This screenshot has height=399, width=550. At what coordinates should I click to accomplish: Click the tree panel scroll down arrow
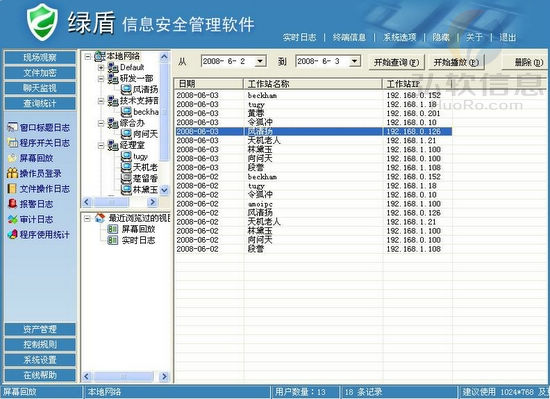click(x=164, y=190)
